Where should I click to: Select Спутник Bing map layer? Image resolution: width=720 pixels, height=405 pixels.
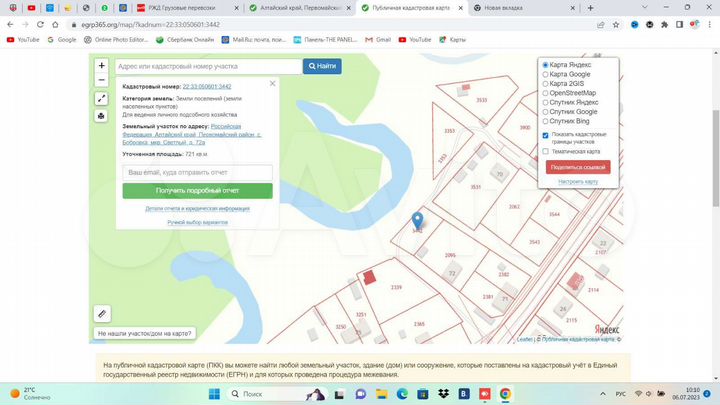pyautogui.click(x=545, y=121)
